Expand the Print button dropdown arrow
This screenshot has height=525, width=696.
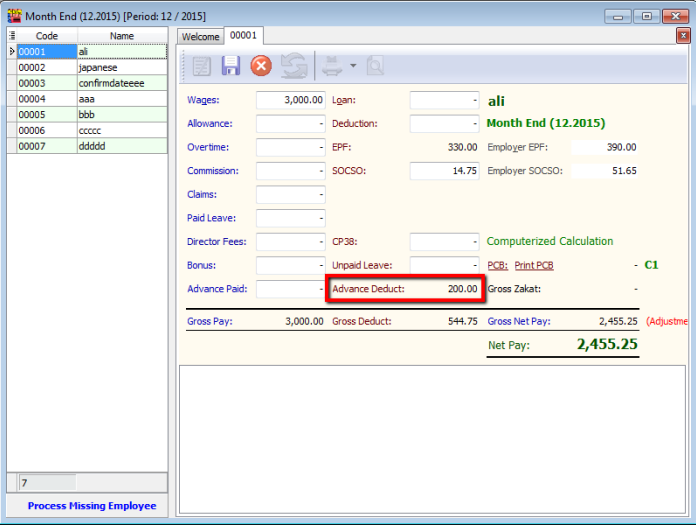coord(352,68)
